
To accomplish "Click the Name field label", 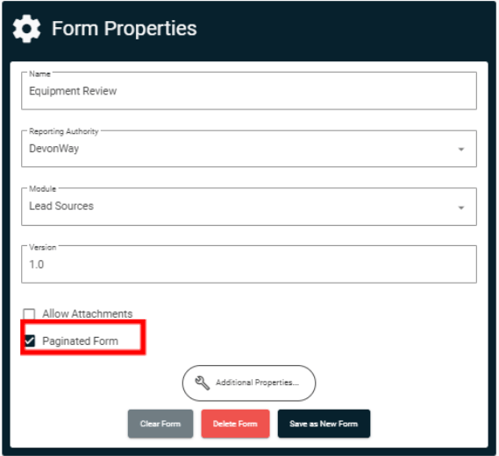I will (40, 74).
